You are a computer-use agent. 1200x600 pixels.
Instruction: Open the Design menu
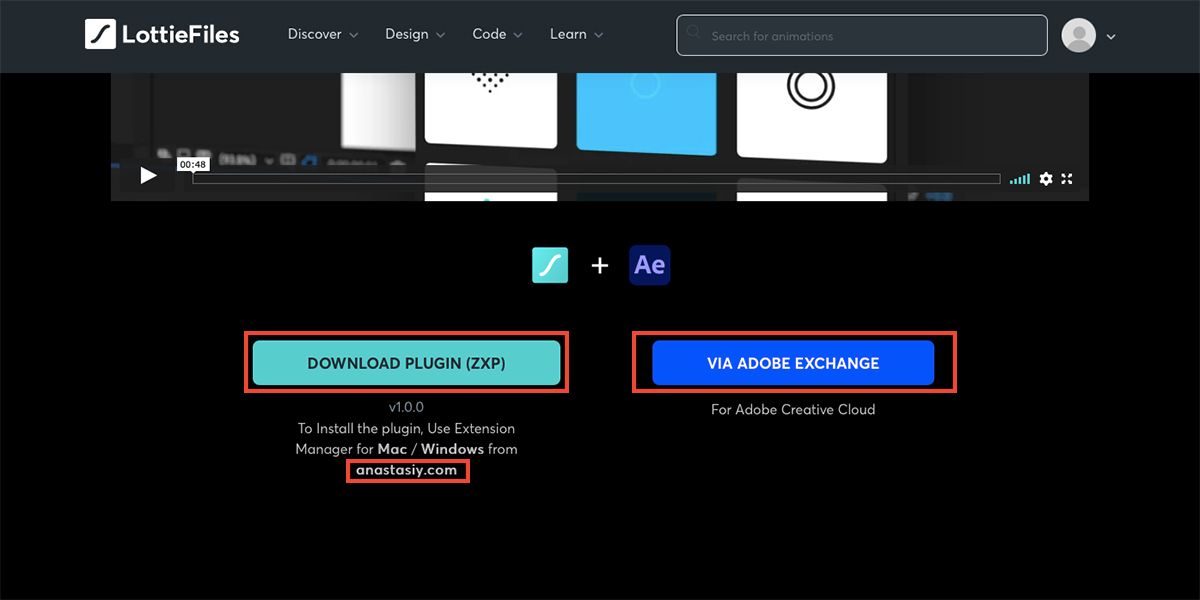coord(415,34)
